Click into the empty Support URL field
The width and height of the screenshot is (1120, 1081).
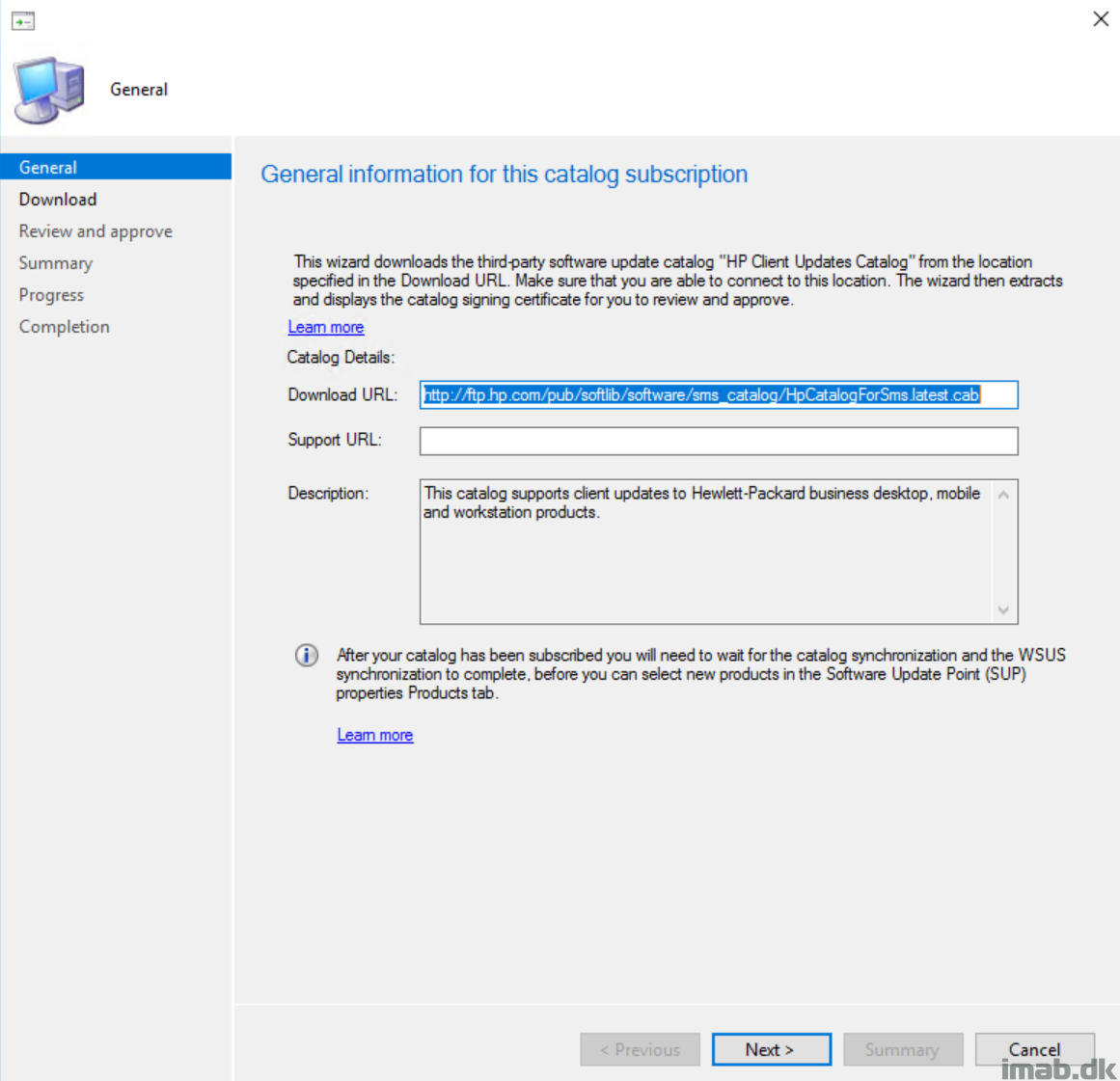click(719, 442)
